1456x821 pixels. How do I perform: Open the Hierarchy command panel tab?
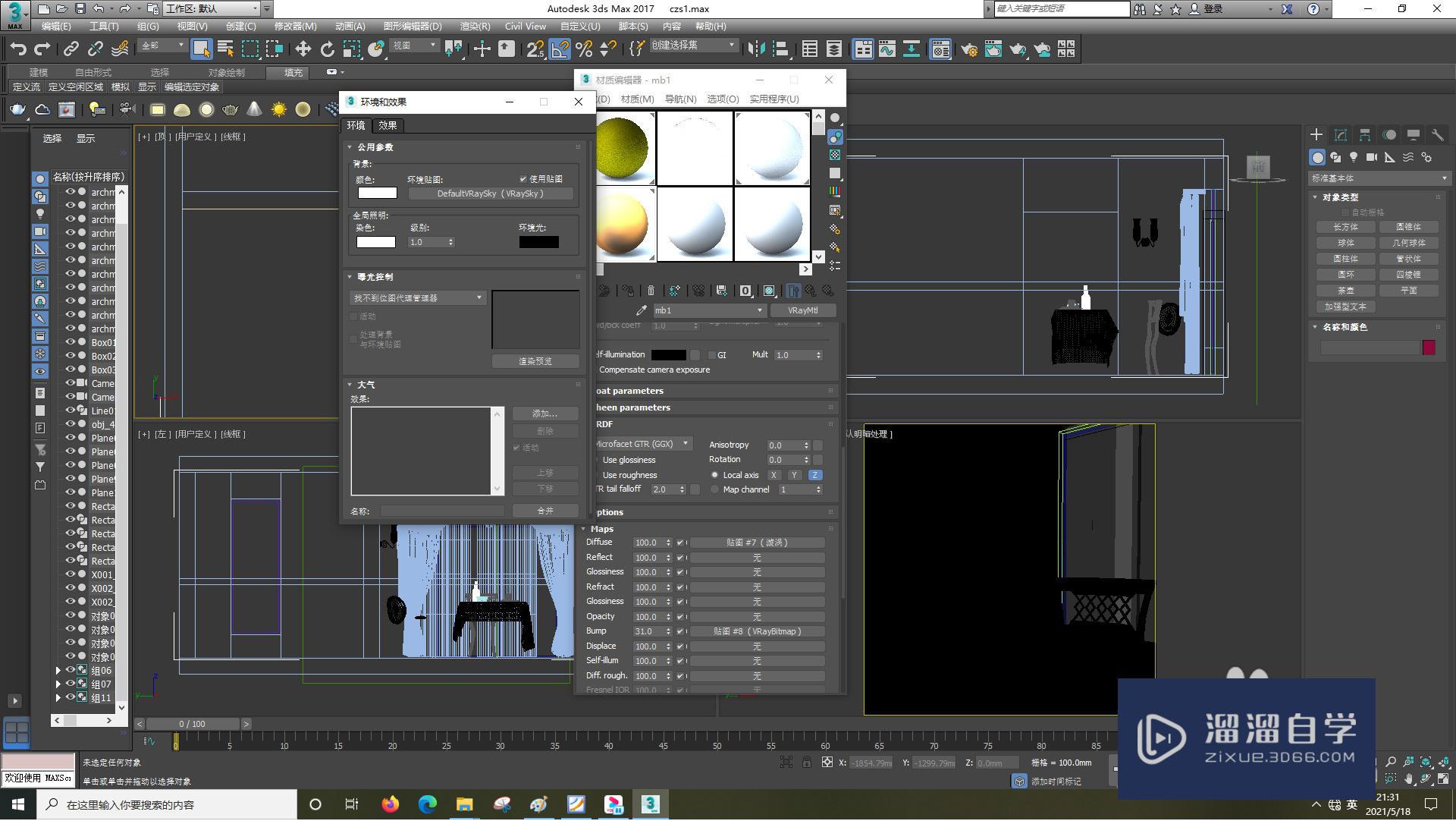point(1365,135)
